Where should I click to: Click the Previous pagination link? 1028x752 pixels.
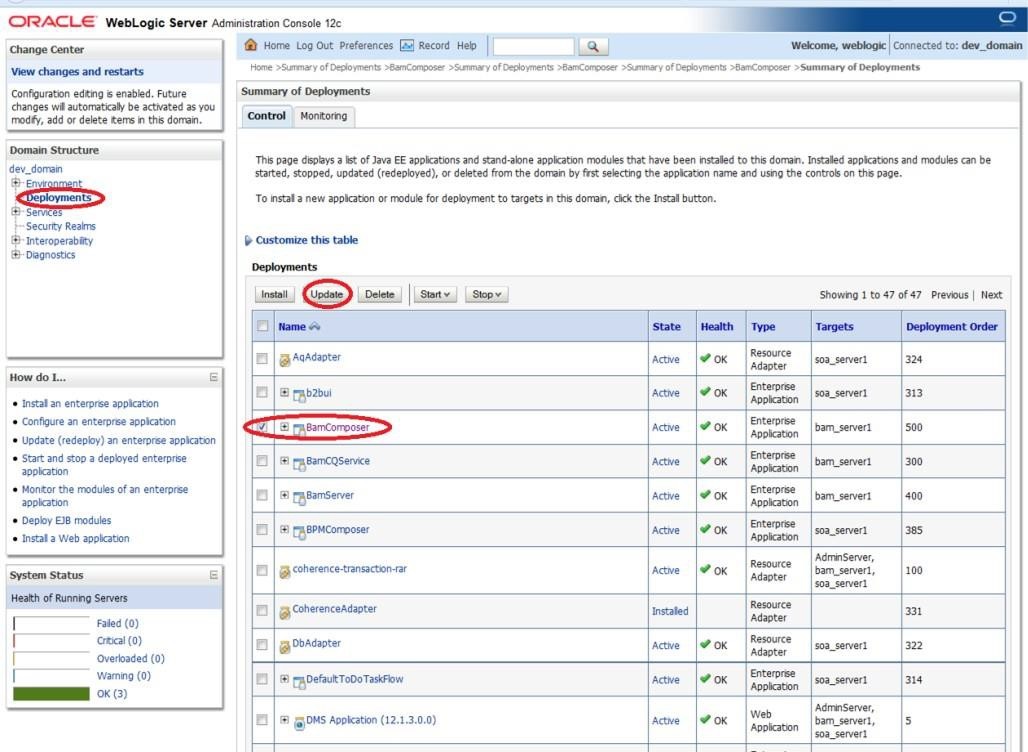(x=949, y=295)
